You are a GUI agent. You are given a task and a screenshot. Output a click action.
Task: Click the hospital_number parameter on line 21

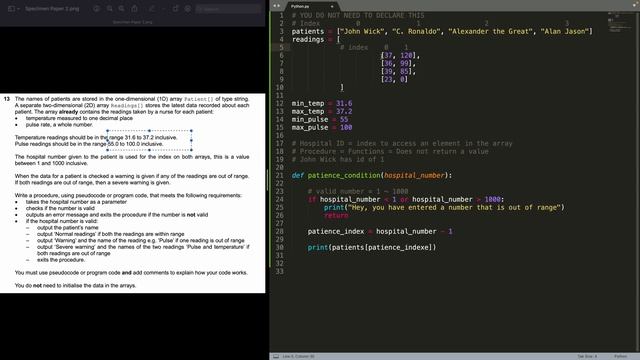pyautogui.click(x=414, y=176)
